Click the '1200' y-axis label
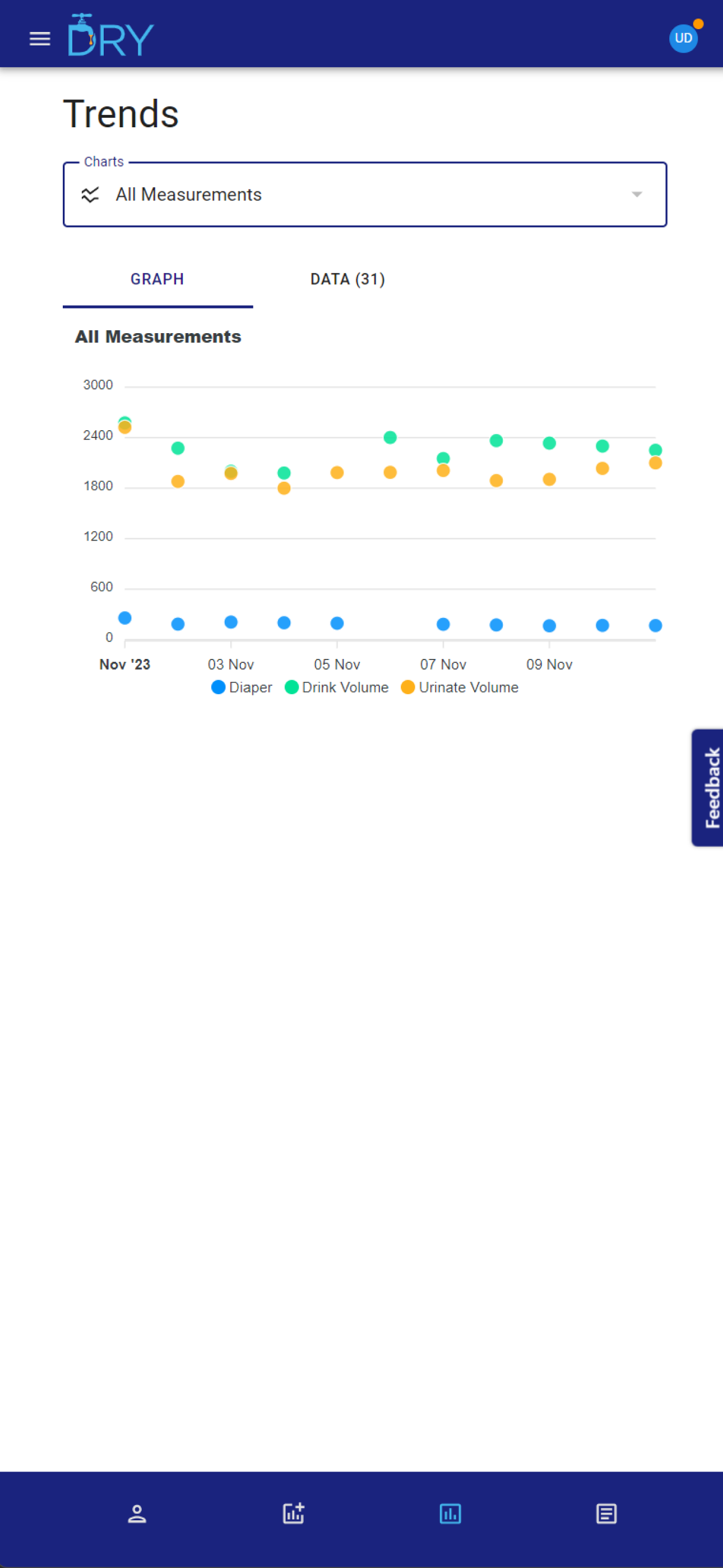Viewport: 723px width, 1568px height. click(98, 536)
